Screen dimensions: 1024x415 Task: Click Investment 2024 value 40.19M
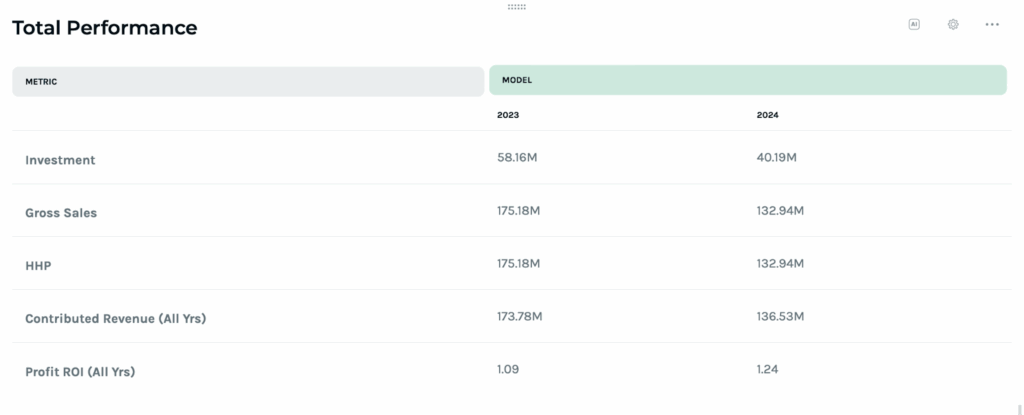(x=776, y=158)
